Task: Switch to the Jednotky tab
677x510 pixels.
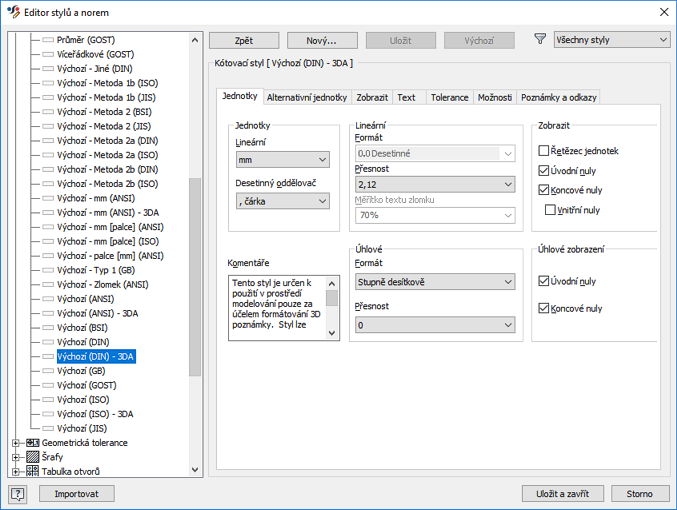Action: [240, 96]
